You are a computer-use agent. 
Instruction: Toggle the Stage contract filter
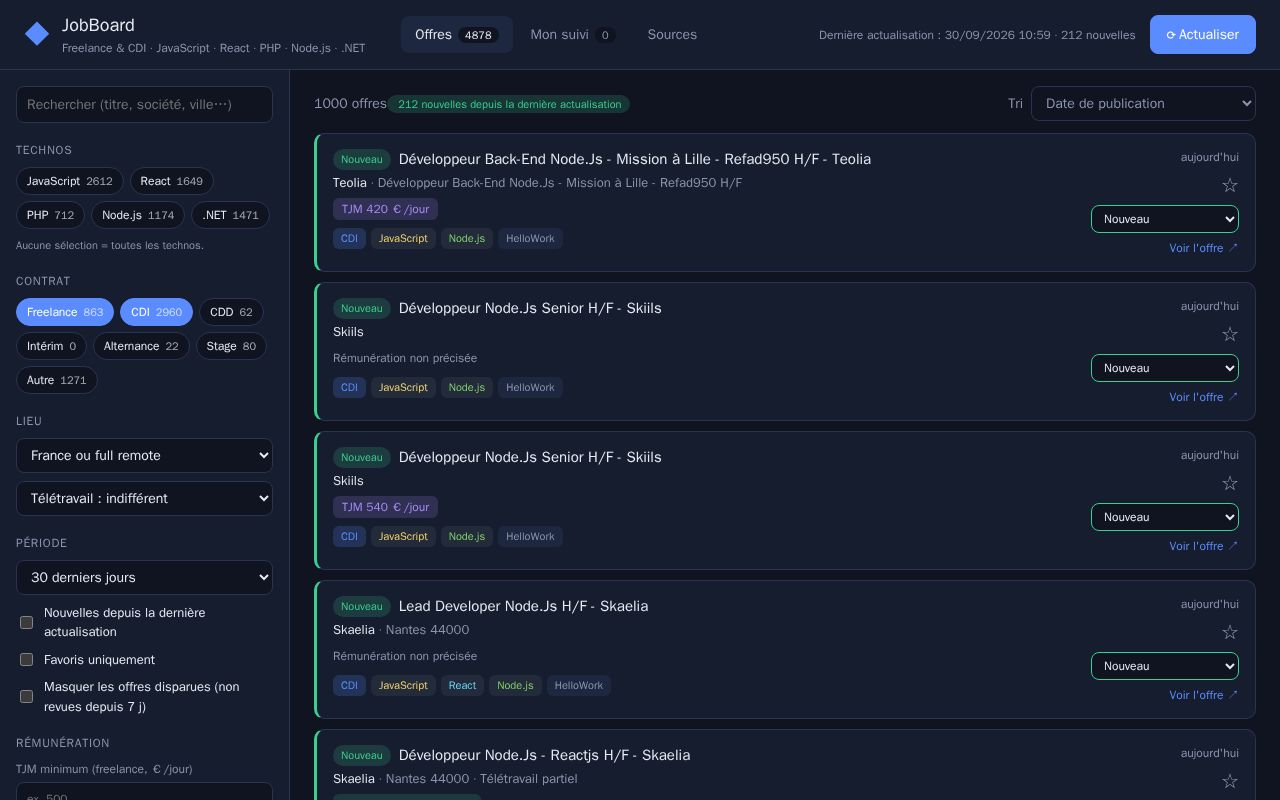pyautogui.click(x=231, y=346)
